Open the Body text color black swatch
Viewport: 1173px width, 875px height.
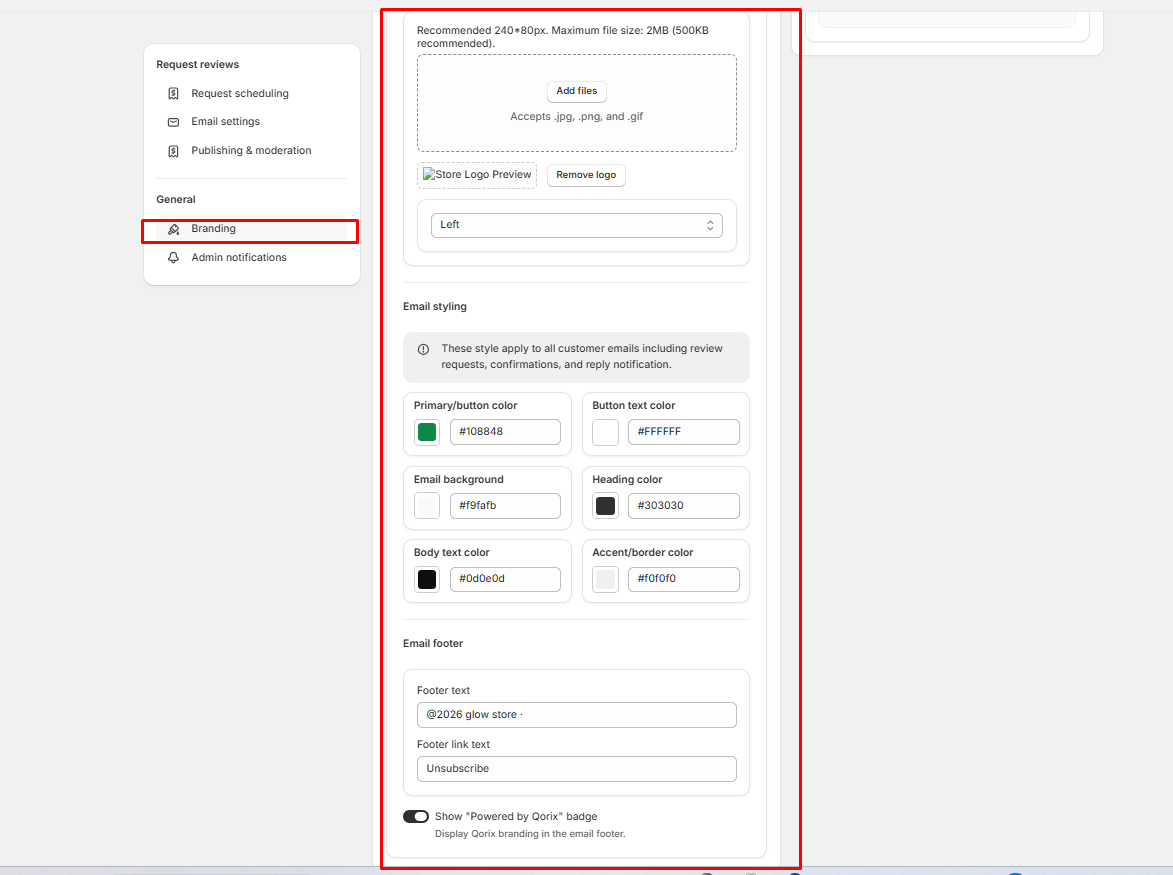(x=427, y=580)
